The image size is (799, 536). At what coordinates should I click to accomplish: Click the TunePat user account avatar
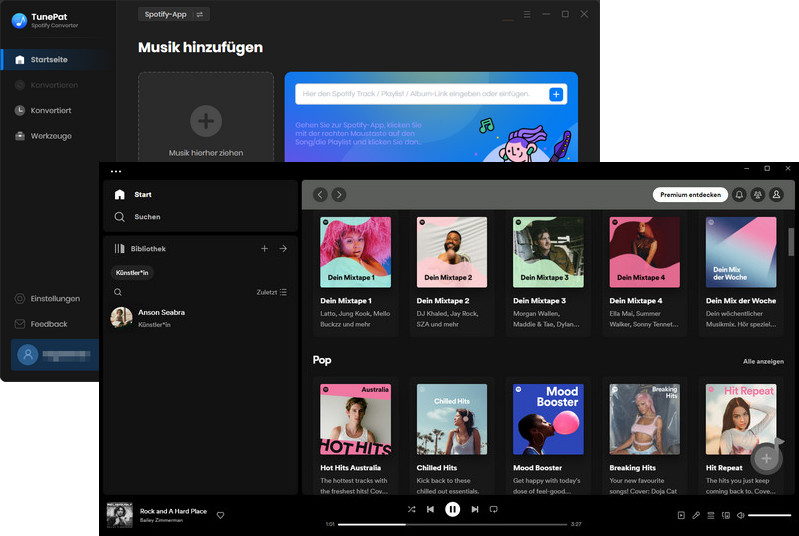28,354
